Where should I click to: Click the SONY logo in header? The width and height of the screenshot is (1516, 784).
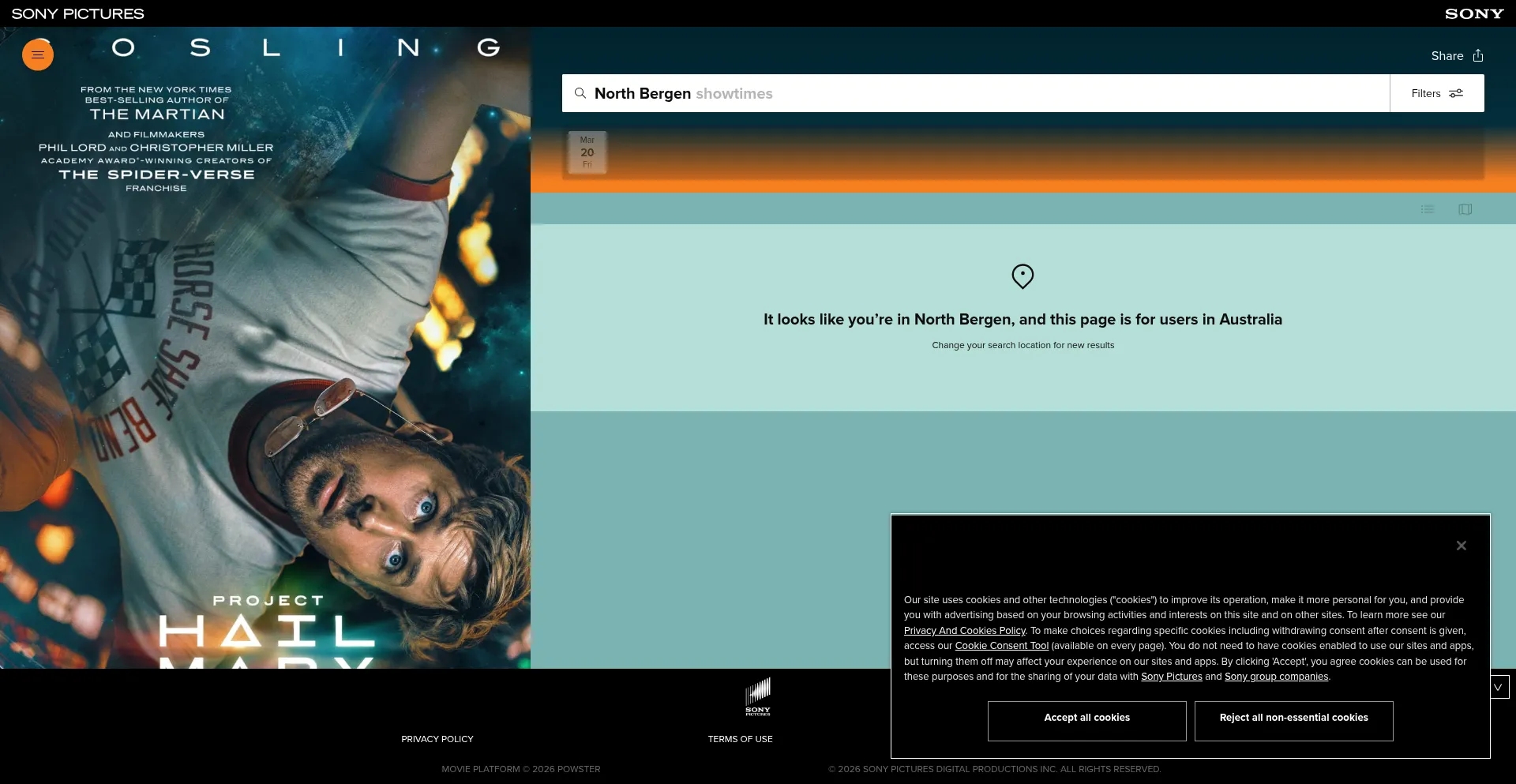pos(1474,13)
